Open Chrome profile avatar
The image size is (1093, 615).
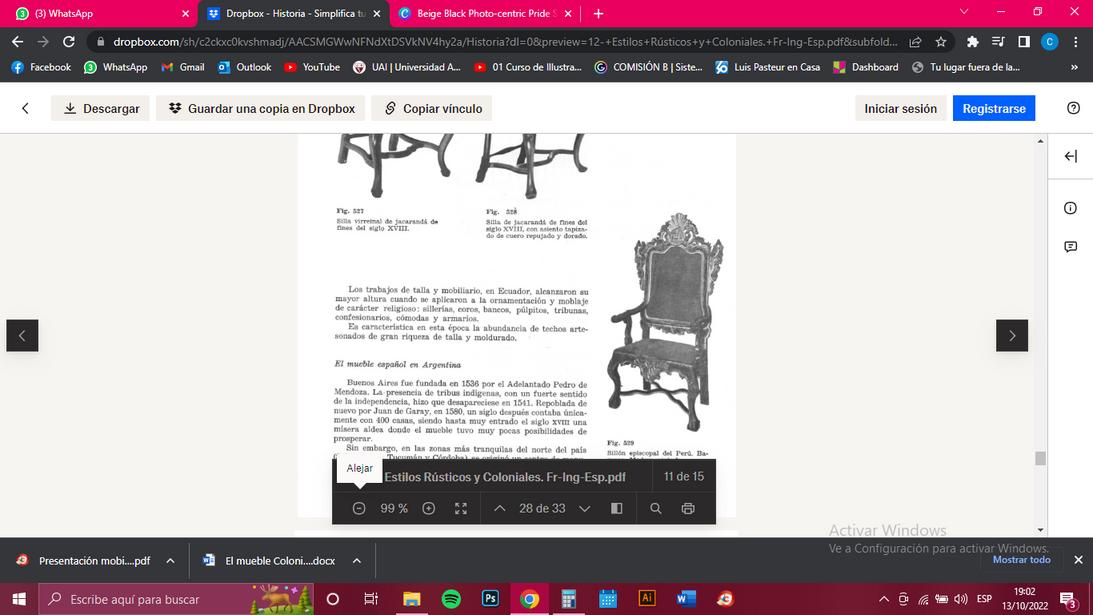(x=1050, y=42)
